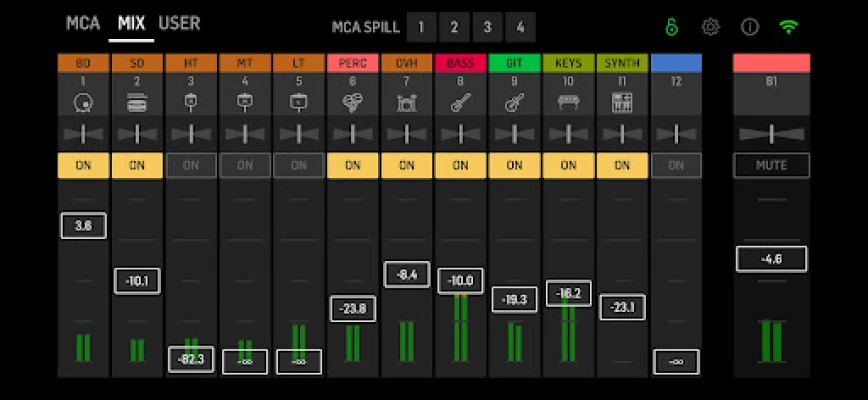Open the USER tab
This screenshot has width=868, height=400.
click(179, 23)
